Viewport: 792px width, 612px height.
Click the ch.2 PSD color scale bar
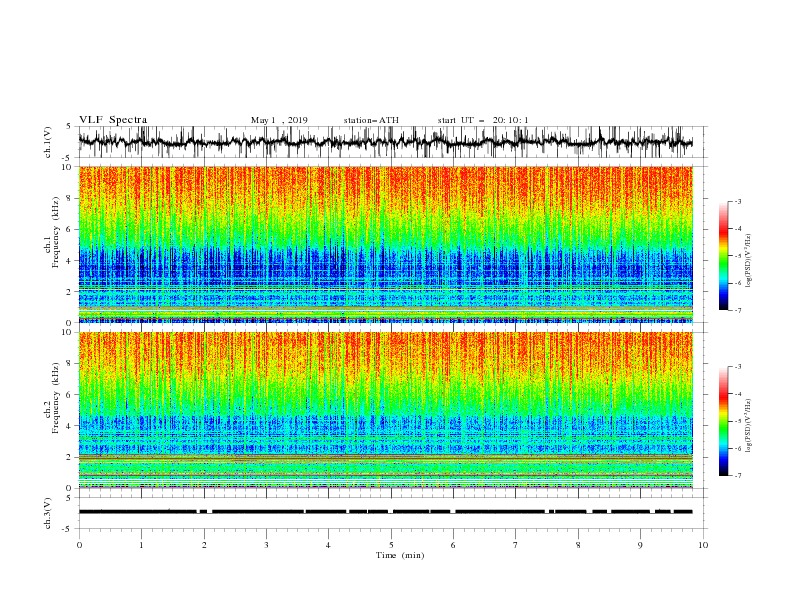724,421
